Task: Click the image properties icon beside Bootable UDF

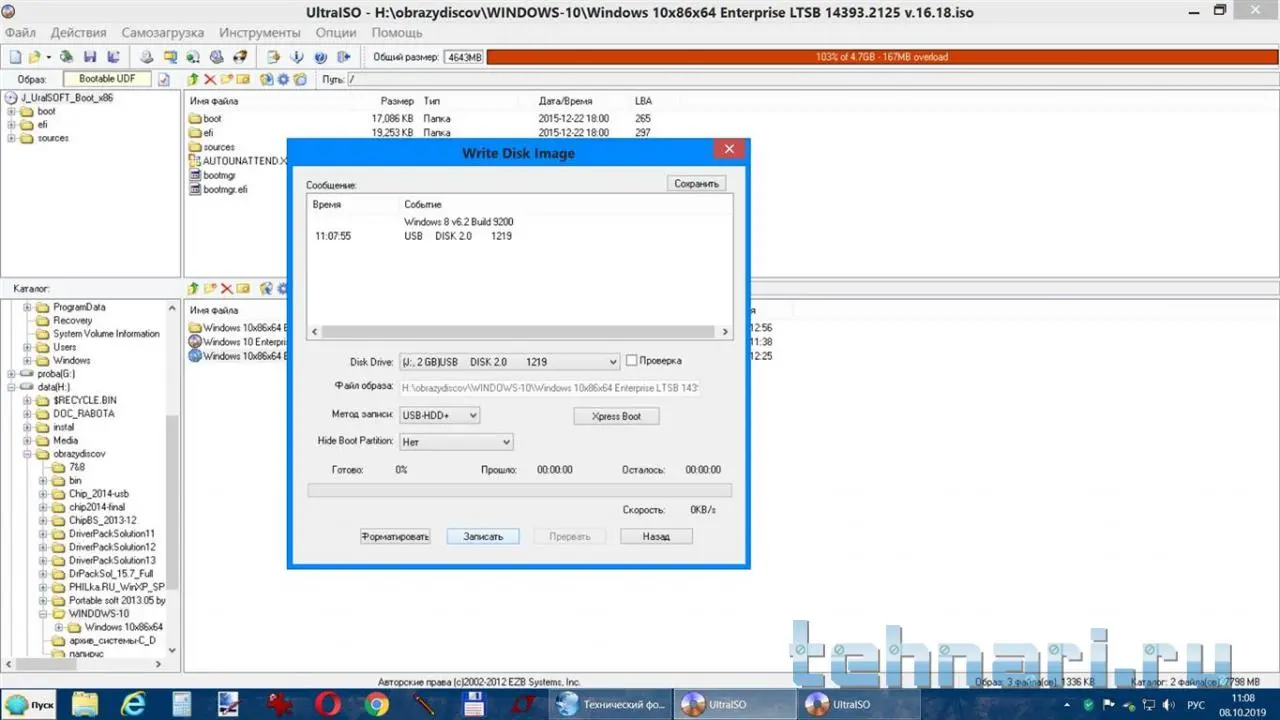Action: point(165,79)
